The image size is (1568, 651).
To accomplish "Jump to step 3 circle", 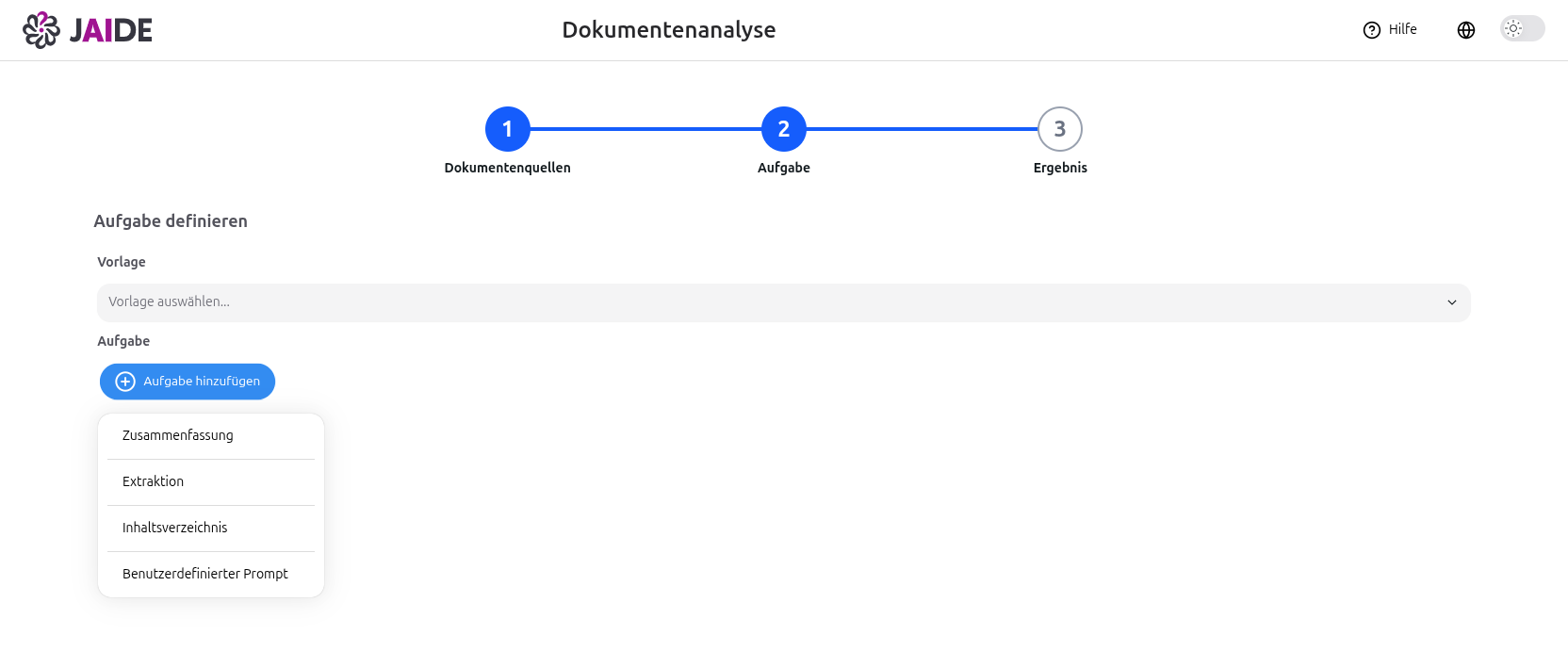I will [x=1060, y=129].
